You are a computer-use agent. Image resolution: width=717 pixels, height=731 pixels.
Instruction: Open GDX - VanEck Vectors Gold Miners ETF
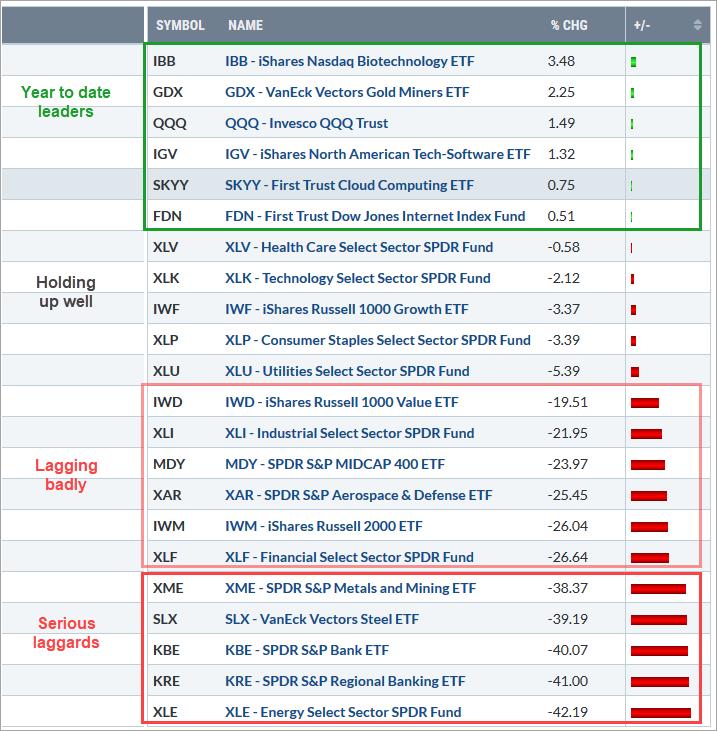click(x=349, y=93)
